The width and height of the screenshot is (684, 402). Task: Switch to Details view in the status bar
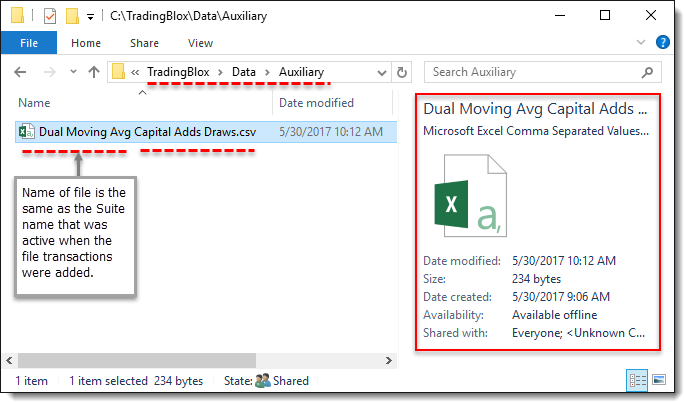(636, 380)
